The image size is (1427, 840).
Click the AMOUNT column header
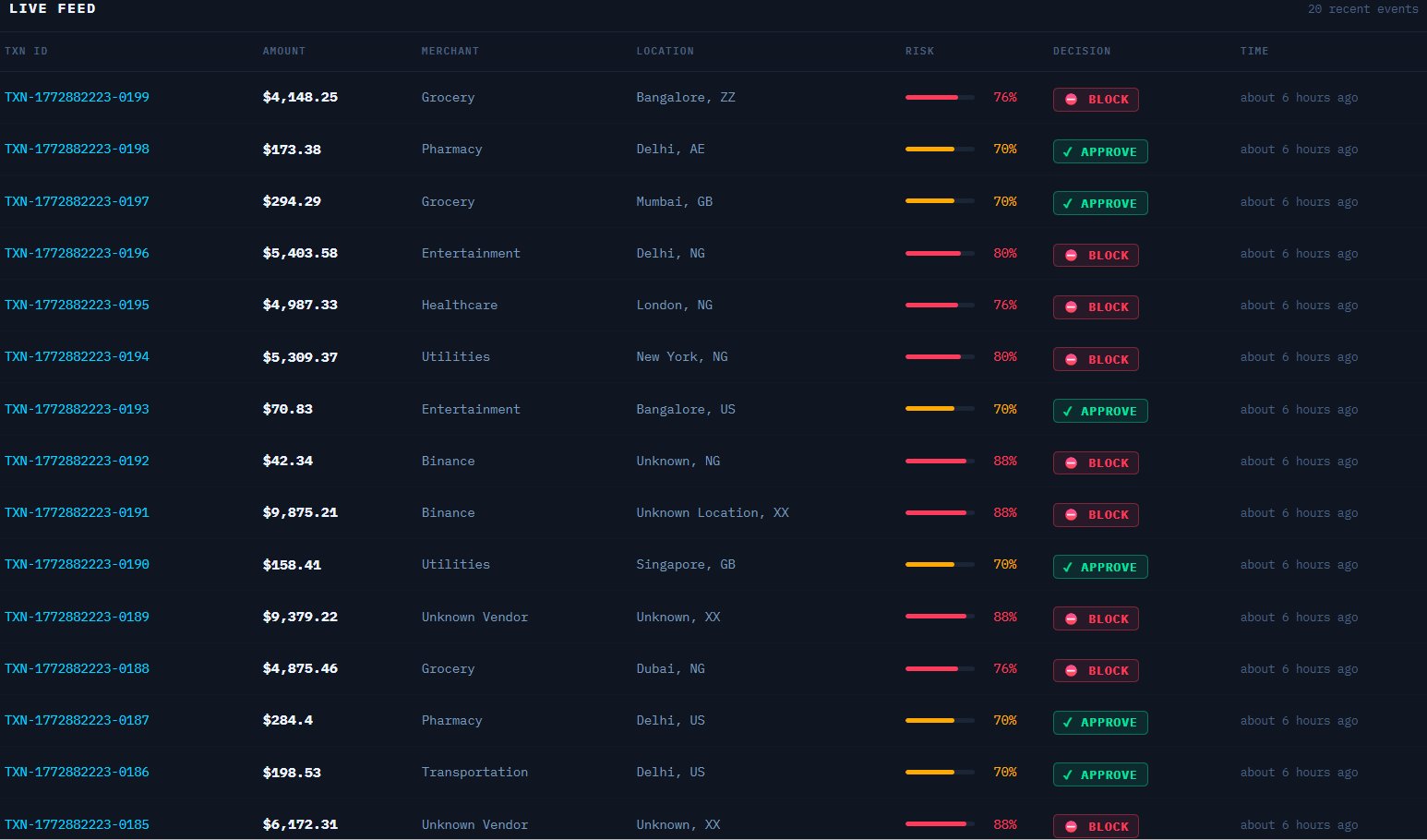[x=284, y=51]
